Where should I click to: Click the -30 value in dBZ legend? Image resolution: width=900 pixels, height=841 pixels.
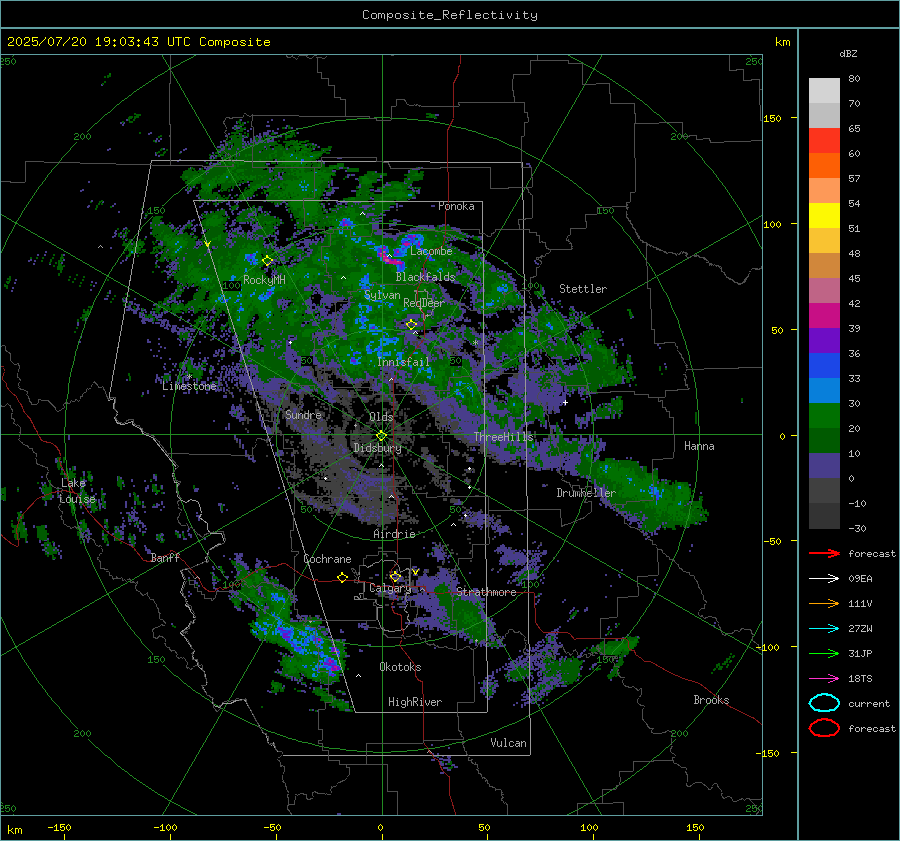pos(858,528)
